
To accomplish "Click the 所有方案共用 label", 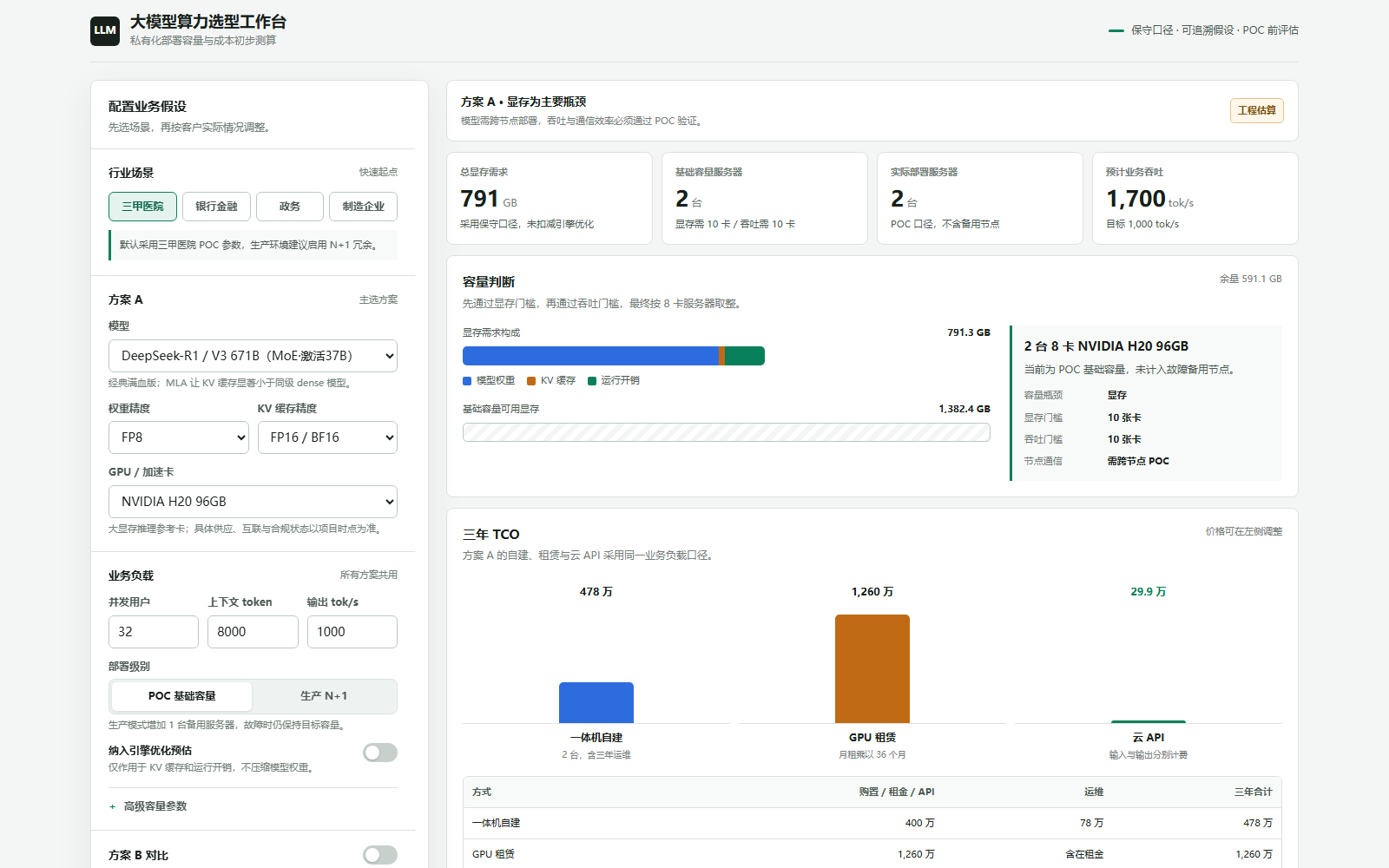I will 369,575.
